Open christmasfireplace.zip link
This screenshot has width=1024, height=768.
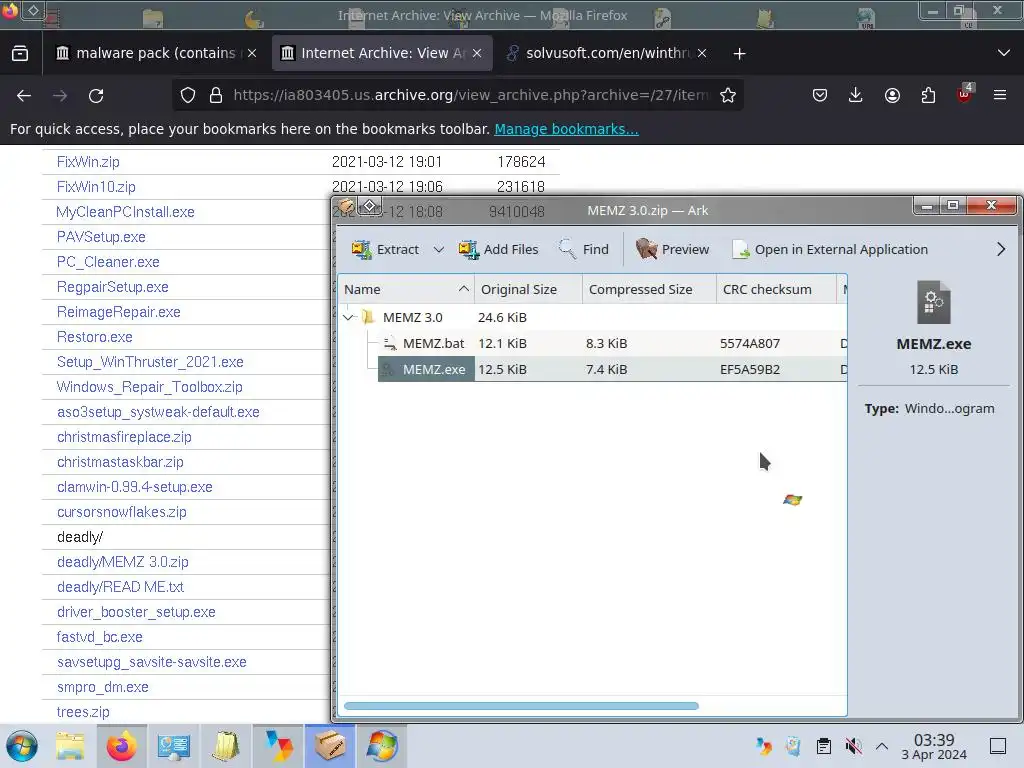pyautogui.click(x=124, y=437)
